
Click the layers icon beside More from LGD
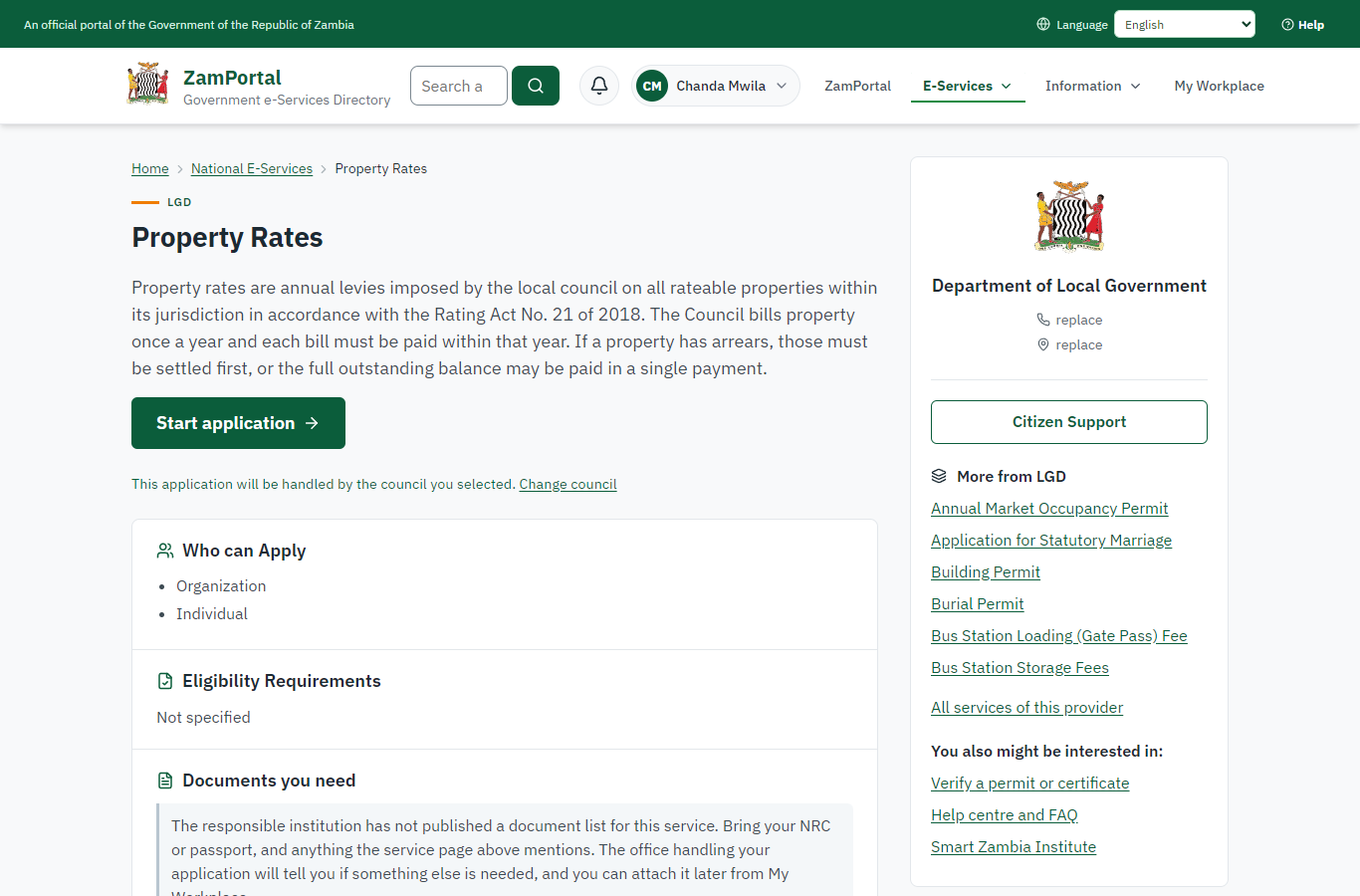pyautogui.click(x=939, y=476)
